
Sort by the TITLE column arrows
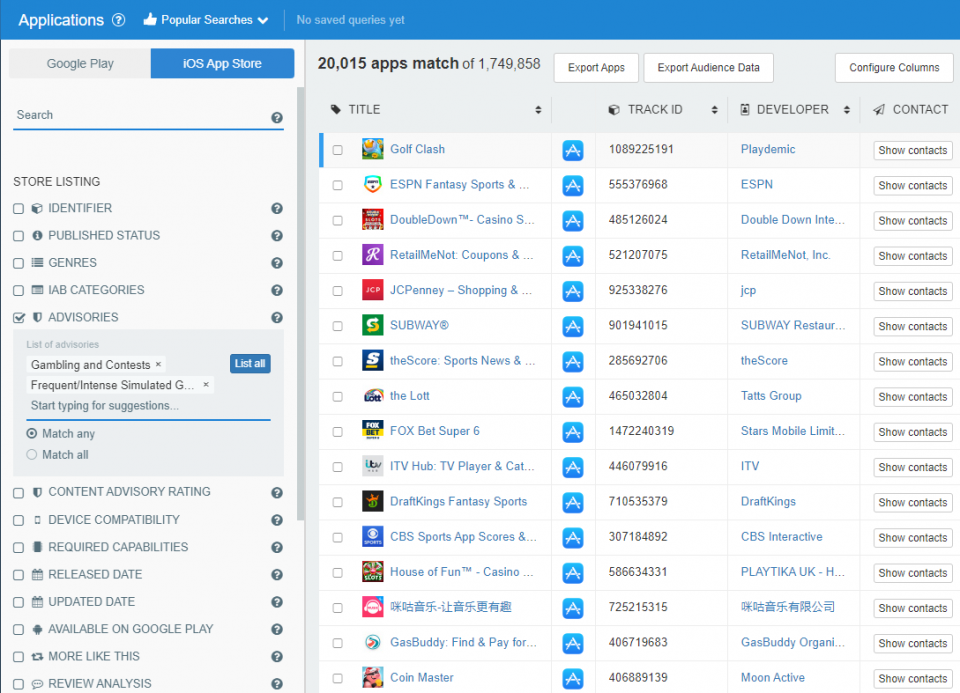[x=538, y=110]
